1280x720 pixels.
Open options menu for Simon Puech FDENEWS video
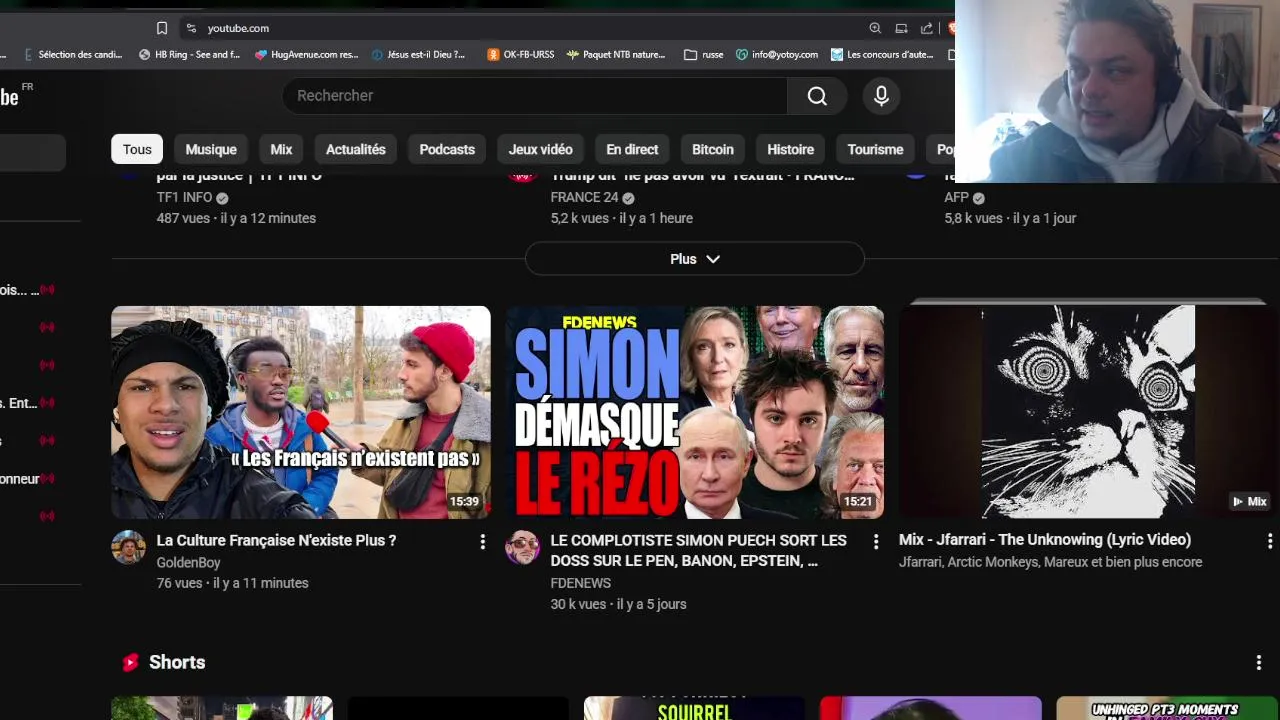(876, 541)
